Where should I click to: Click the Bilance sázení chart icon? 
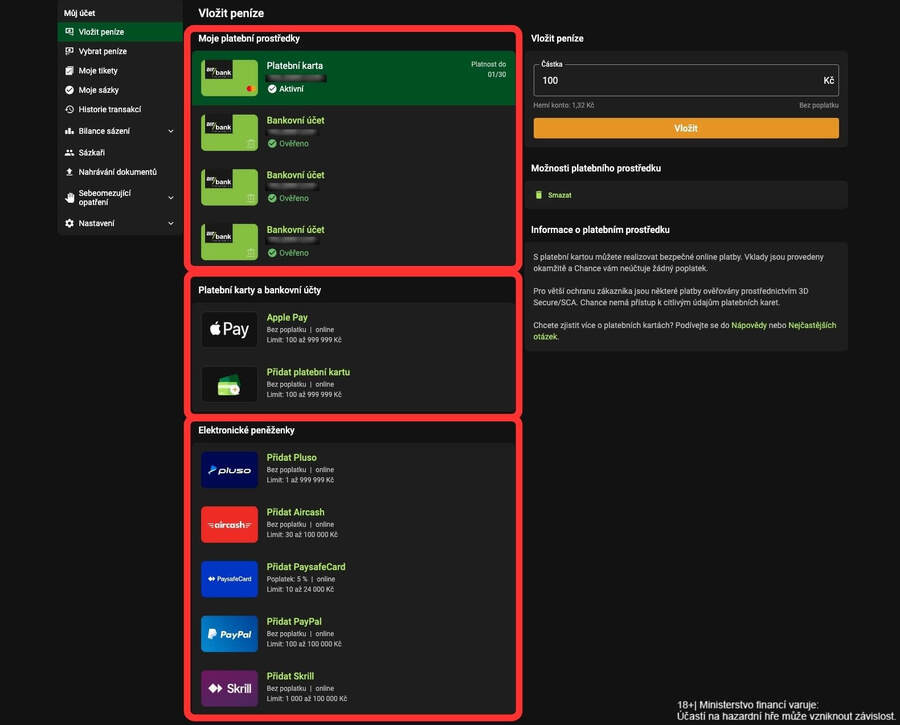(69, 131)
